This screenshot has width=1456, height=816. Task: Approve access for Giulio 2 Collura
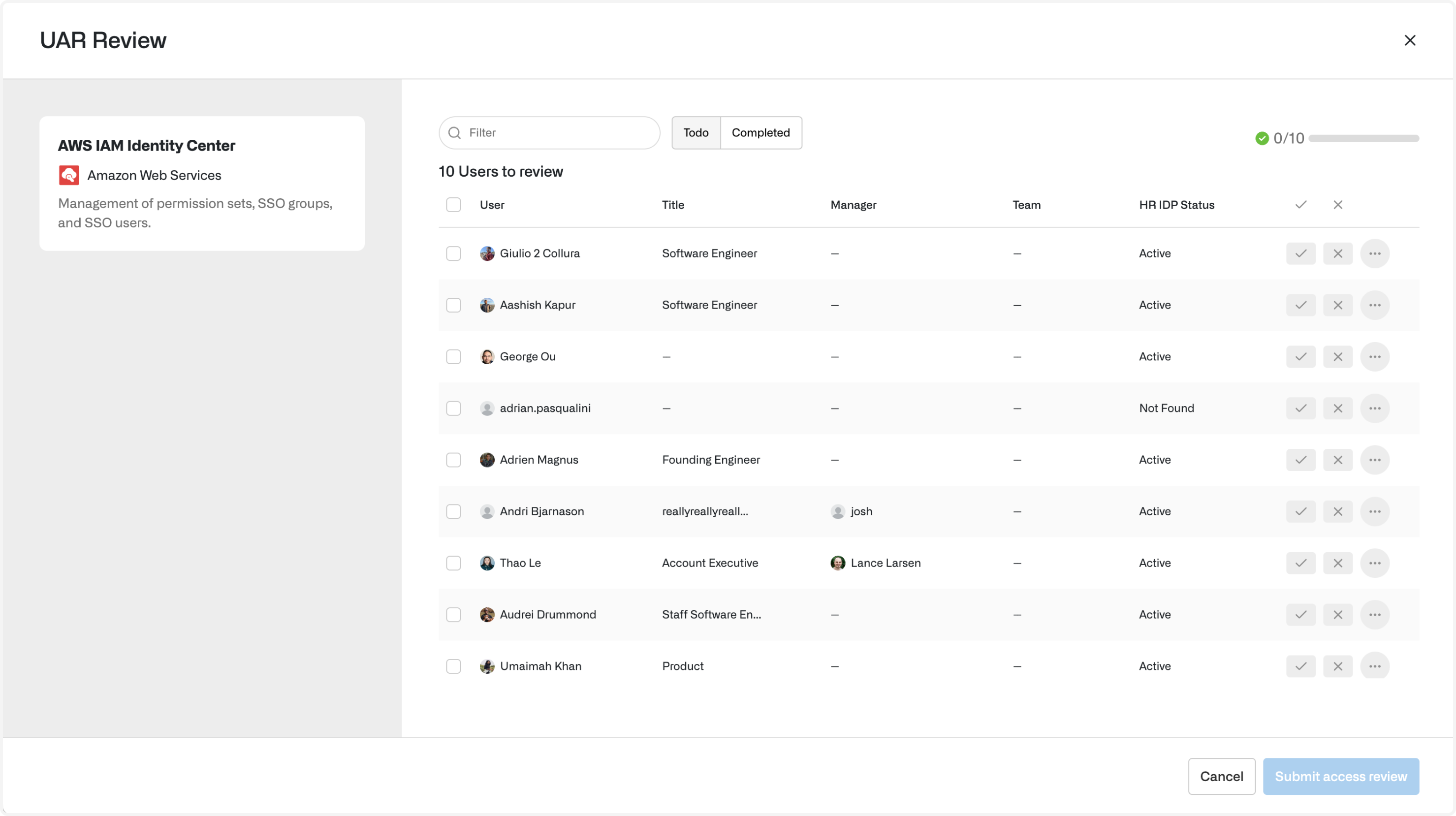(x=1300, y=253)
